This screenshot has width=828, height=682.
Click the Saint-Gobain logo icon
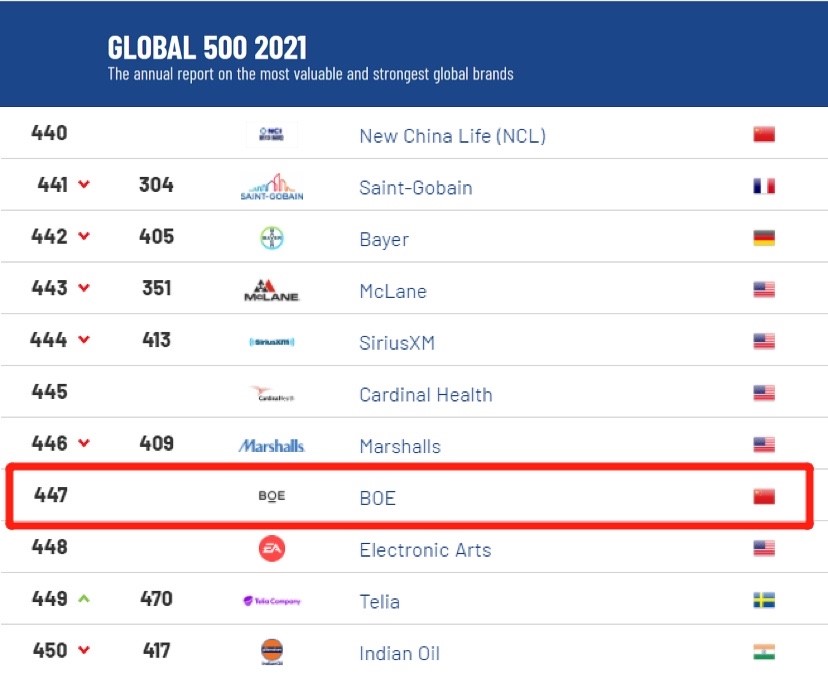click(271, 187)
